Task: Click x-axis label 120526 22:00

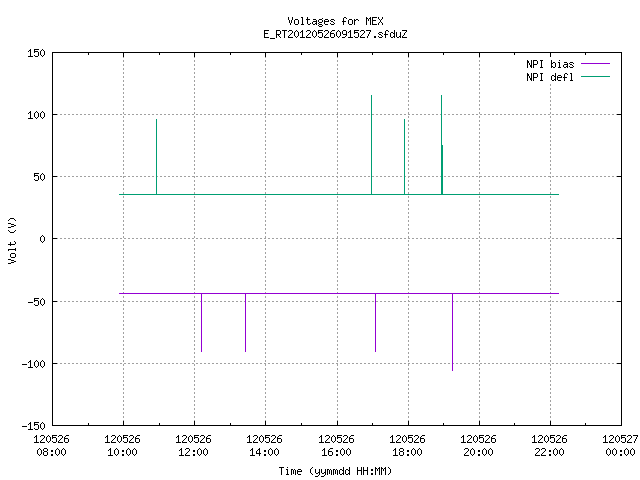Action: point(549,446)
